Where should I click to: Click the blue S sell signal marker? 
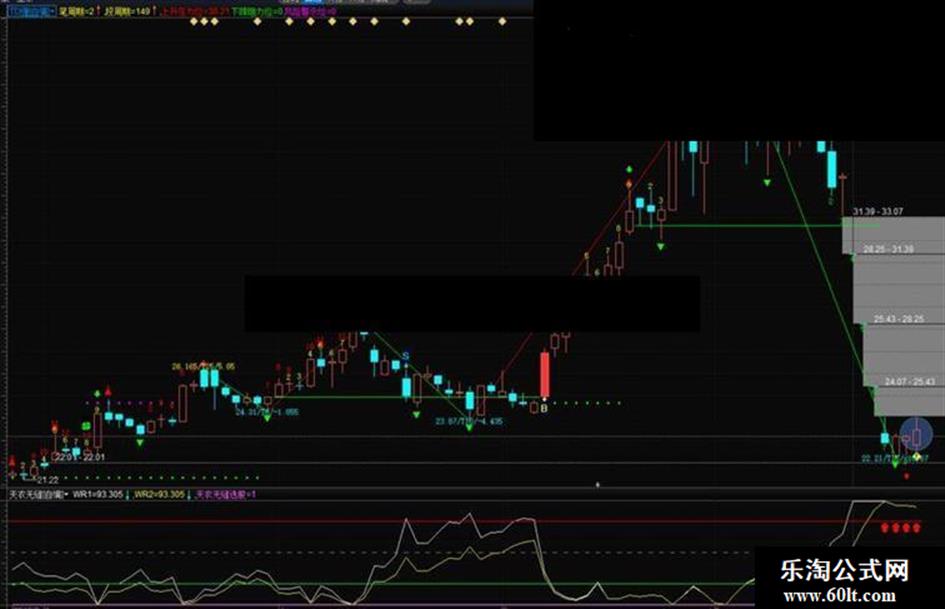406,356
